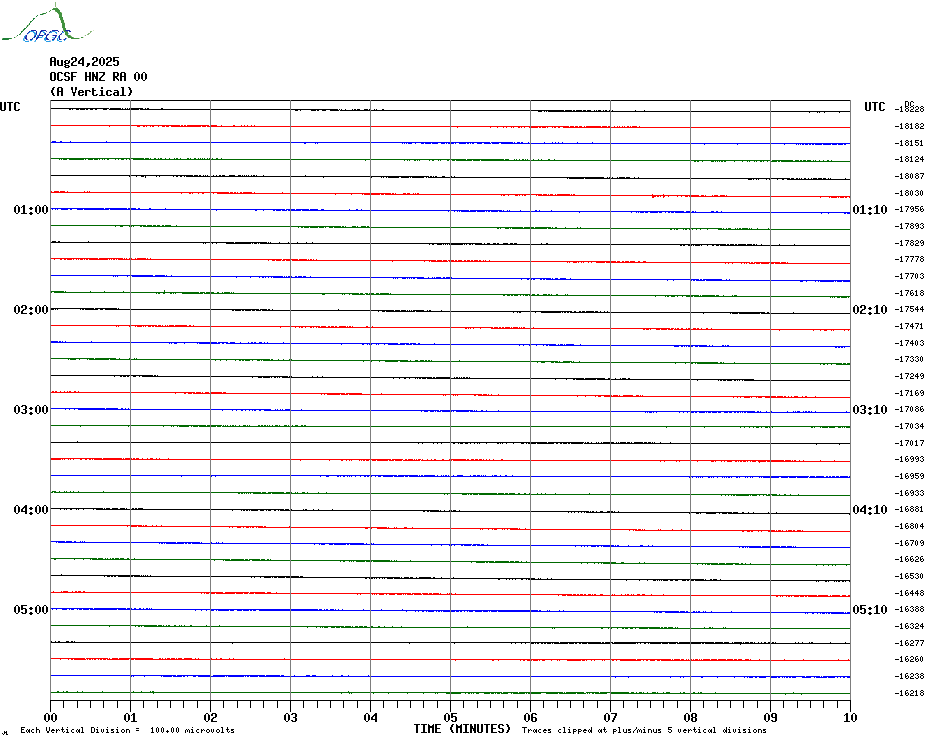Click the 03:10 time label
The image size is (930, 744).
[870, 410]
